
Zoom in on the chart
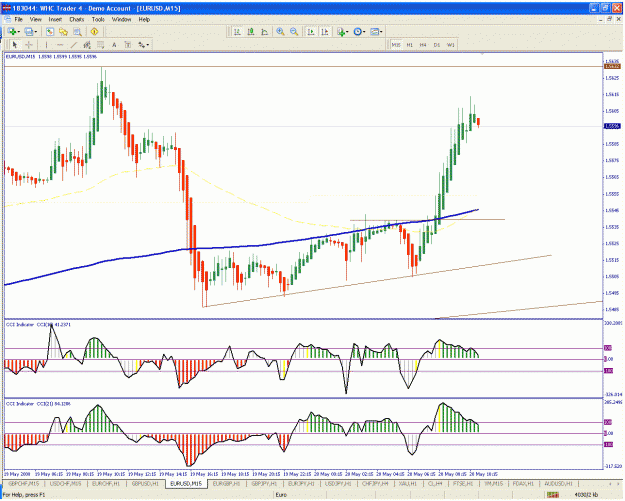pyautogui.click(x=281, y=31)
